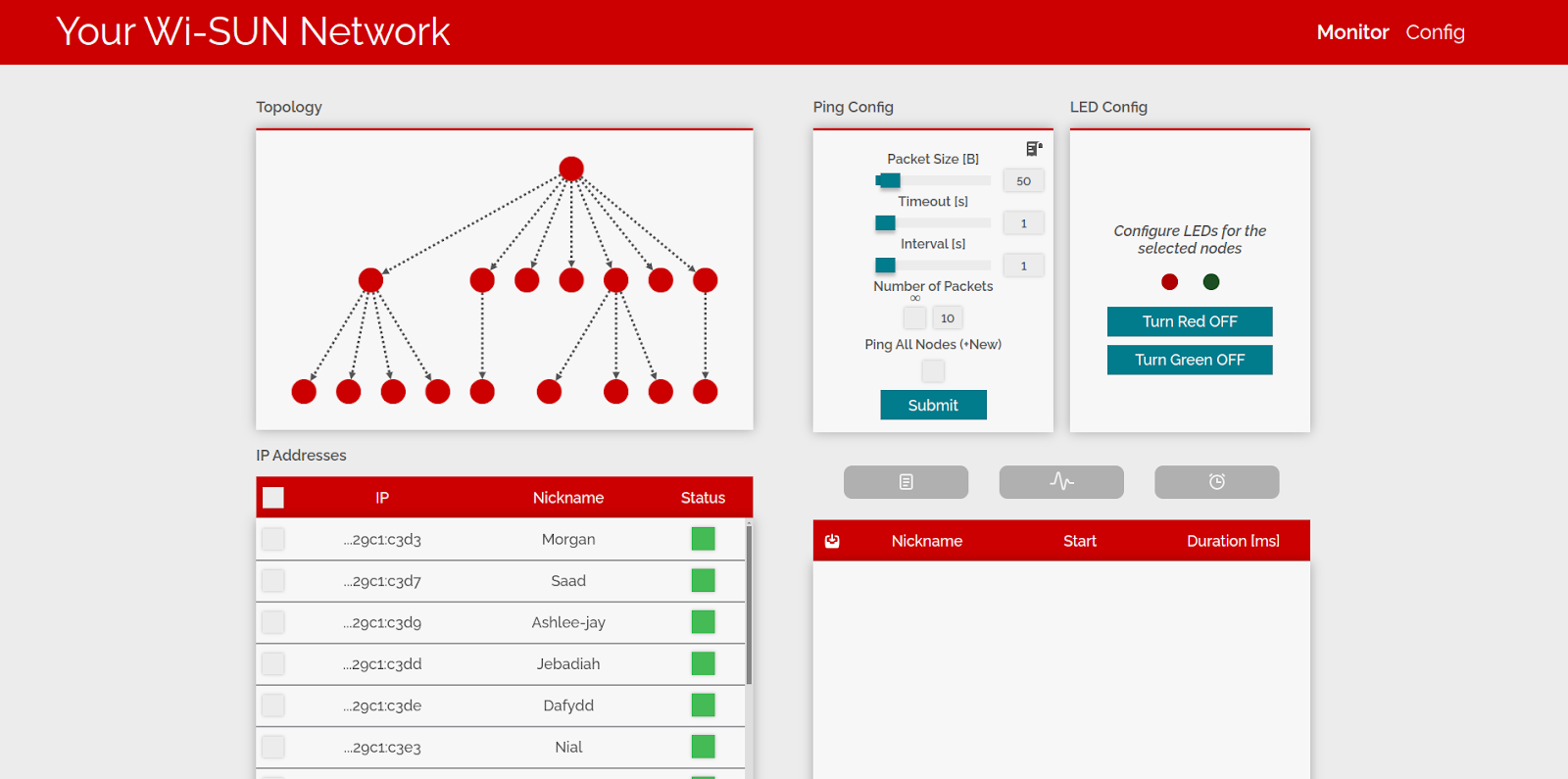The image size is (1568, 779).
Task: Select the root node in topology graph
Action: (571, 169)
